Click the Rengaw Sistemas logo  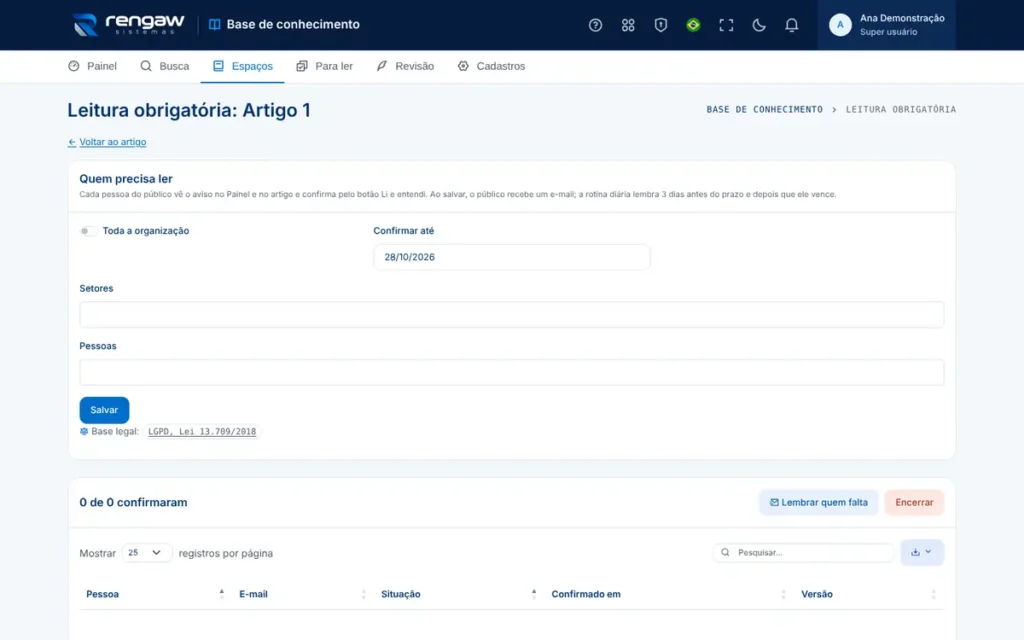click(129, 25)
